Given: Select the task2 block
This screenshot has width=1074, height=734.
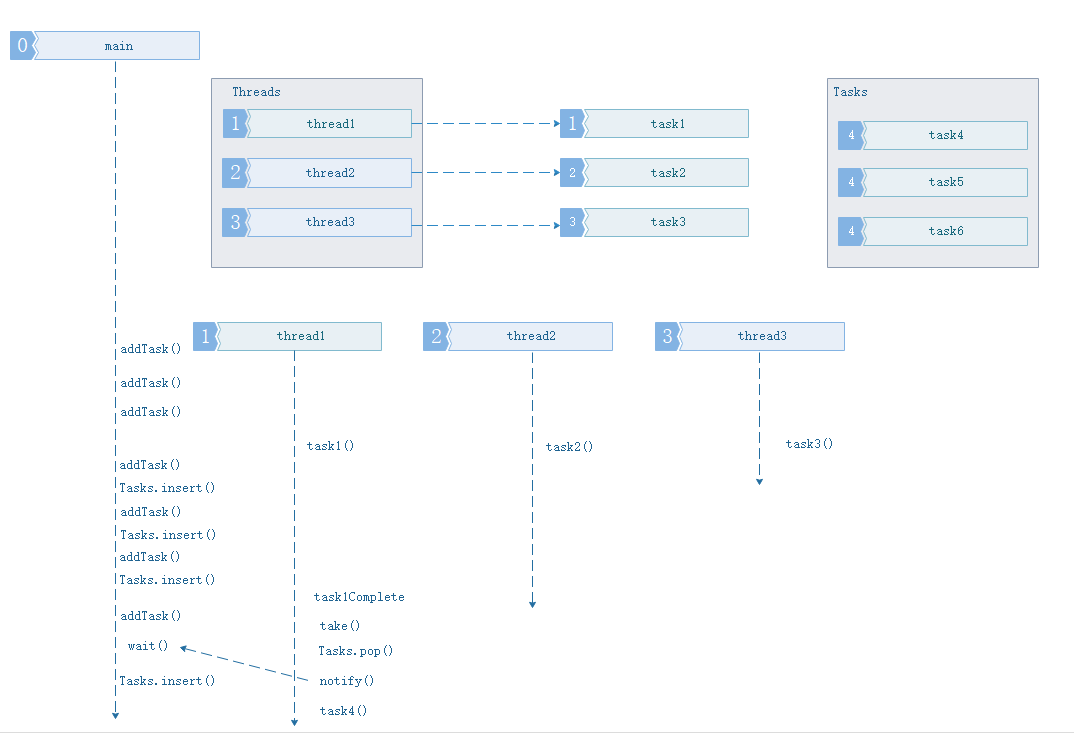Looking at the screenshot, I should 666,173.
